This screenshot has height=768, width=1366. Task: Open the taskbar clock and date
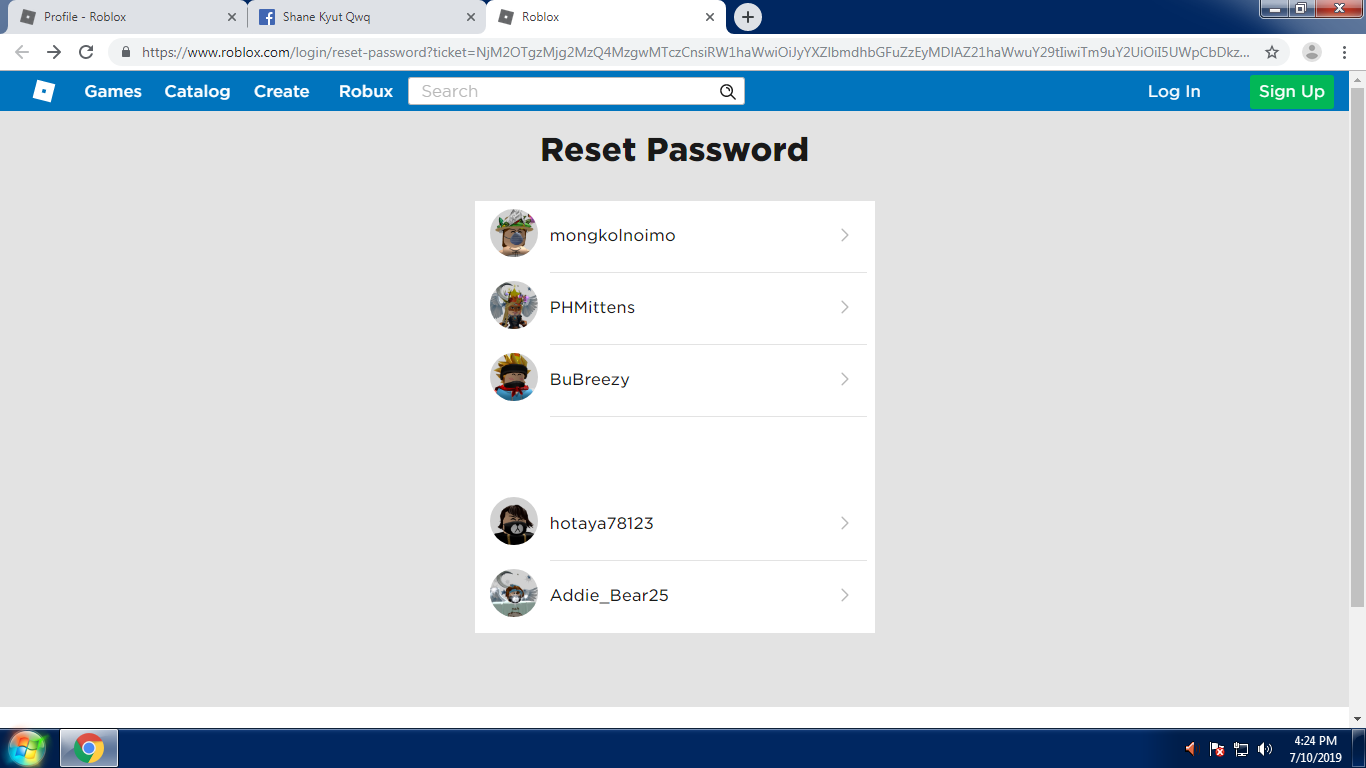tap(1315, 749)
